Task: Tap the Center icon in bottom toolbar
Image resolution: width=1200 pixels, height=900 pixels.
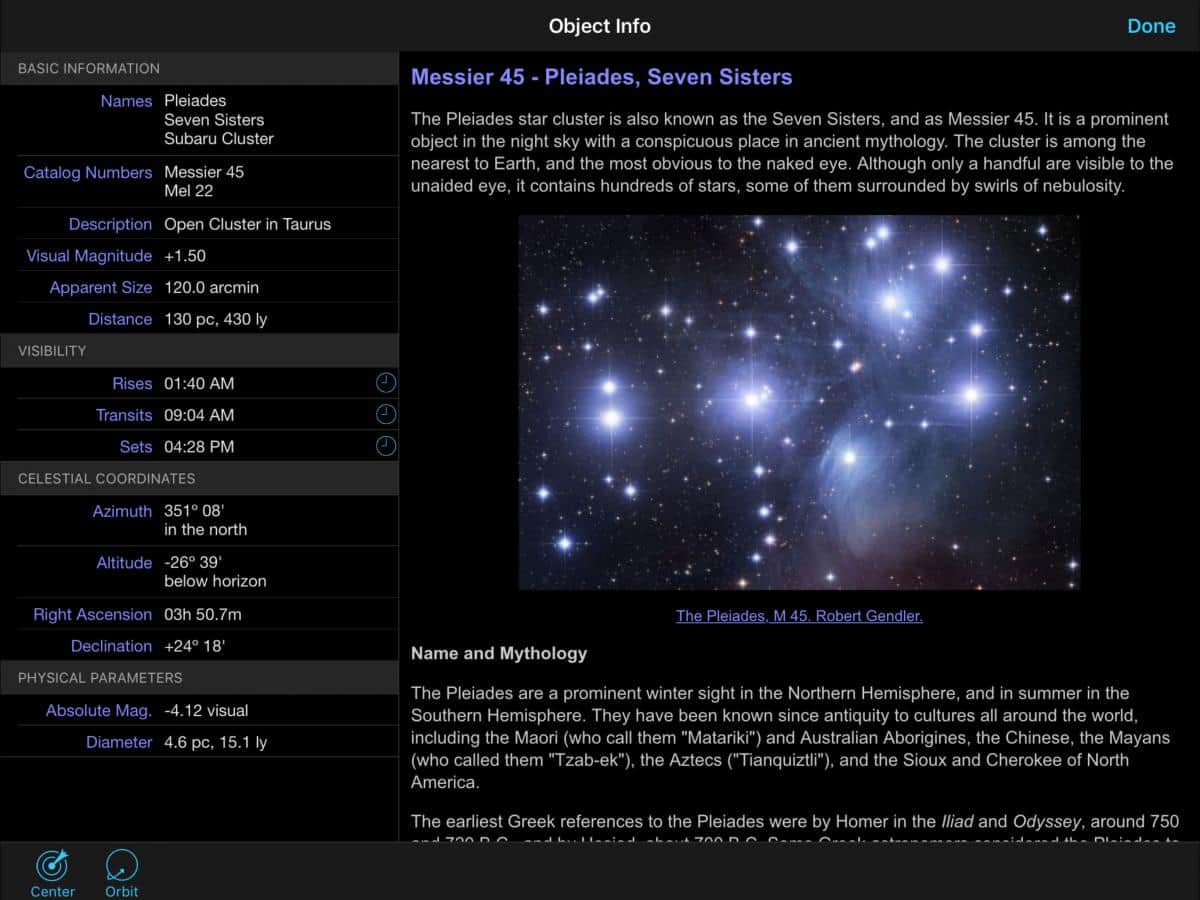Action: click(52, 867)
